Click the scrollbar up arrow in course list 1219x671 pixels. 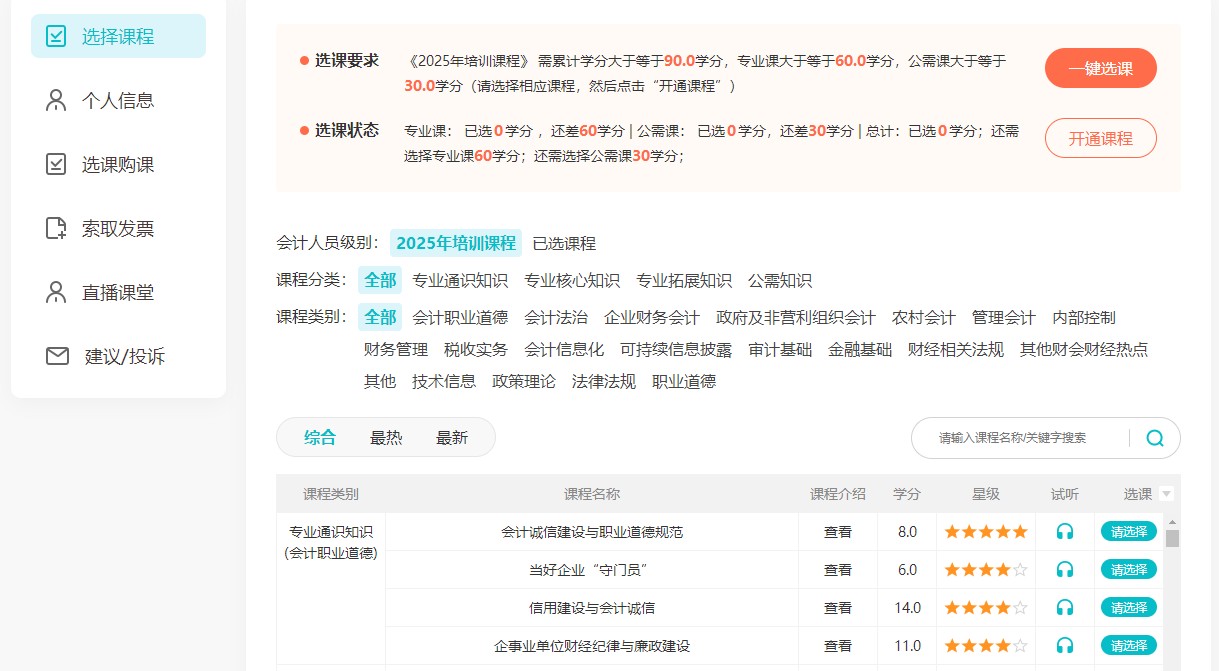pyautogui.click(x=1172, y=522)
